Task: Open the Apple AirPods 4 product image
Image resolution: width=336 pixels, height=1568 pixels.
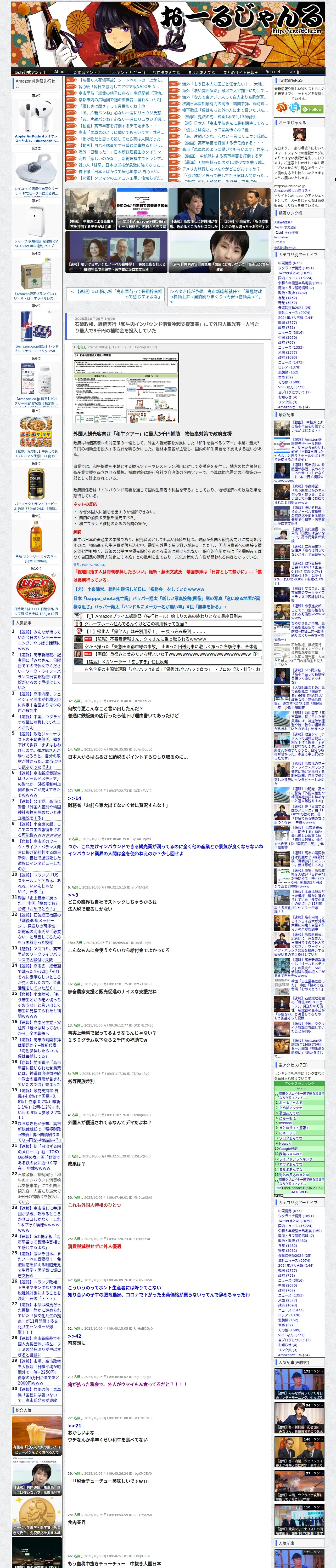Action: tap(36, 117)
